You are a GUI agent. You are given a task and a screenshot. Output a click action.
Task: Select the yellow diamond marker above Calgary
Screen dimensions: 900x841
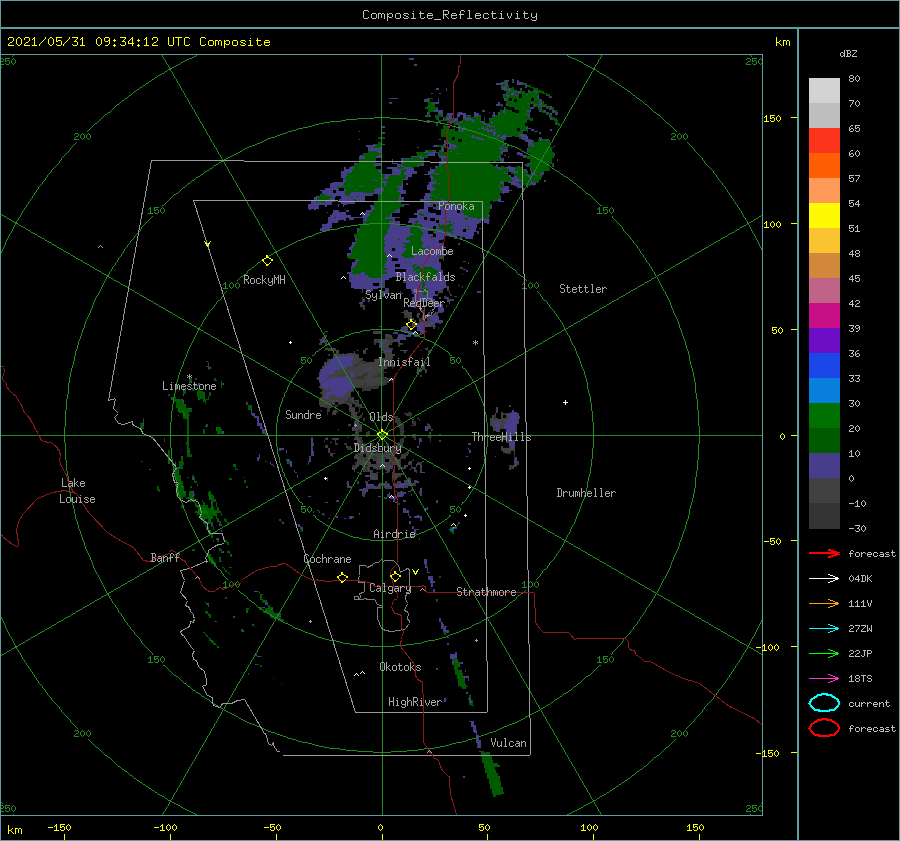tap(395, 576)
